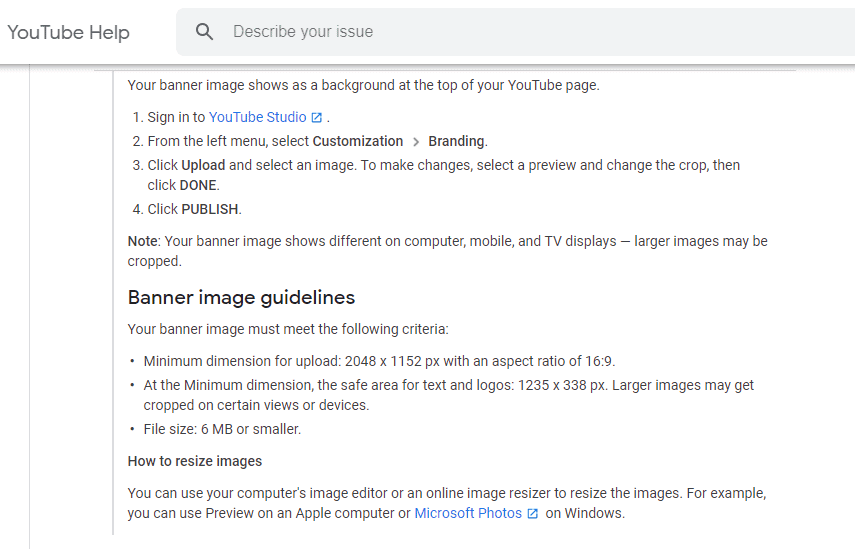The image size is (855, 549).
Task: Click the magnifying glass search icon
Action: pos(205,32)
